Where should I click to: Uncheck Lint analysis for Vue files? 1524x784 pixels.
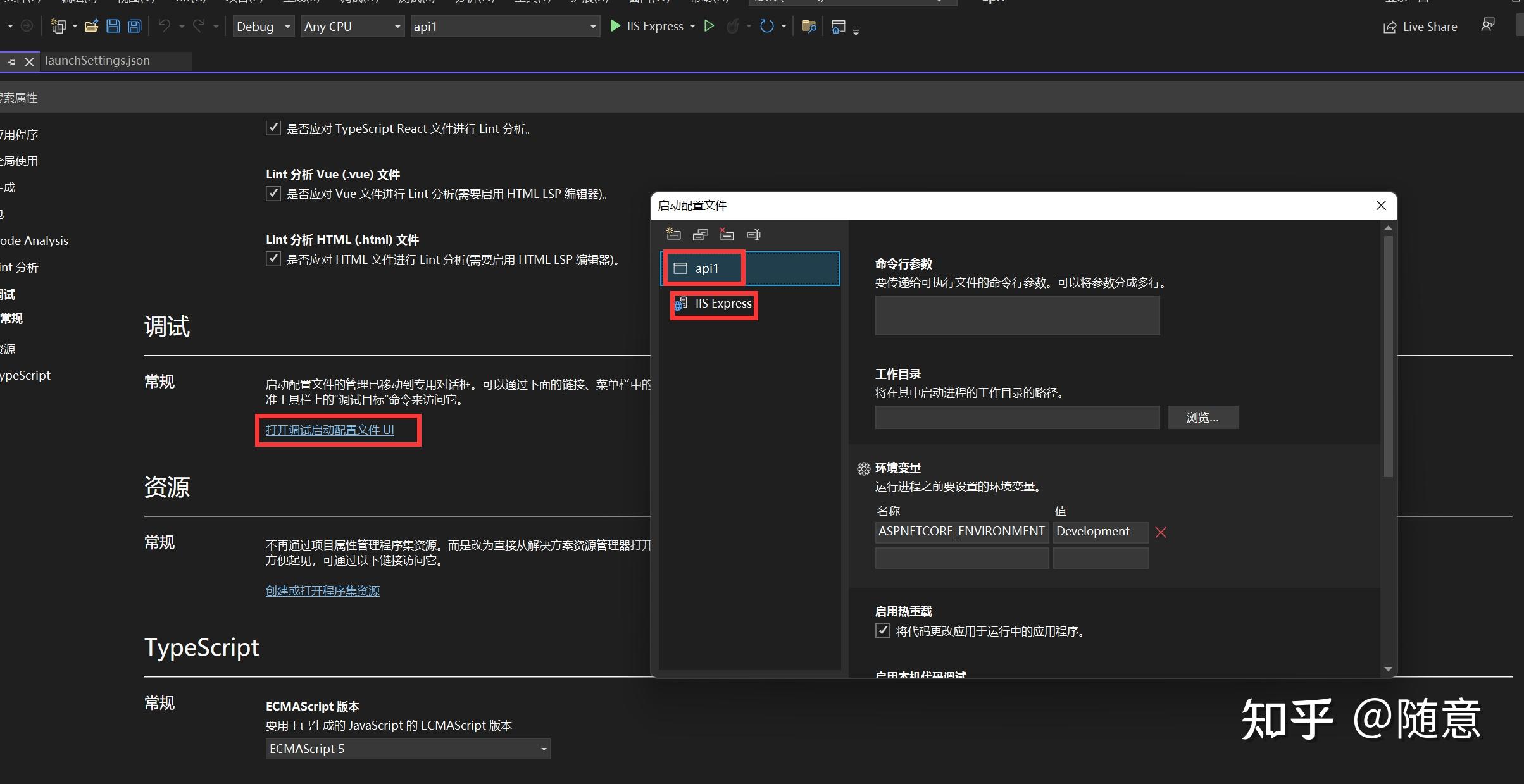pos(273,194)
